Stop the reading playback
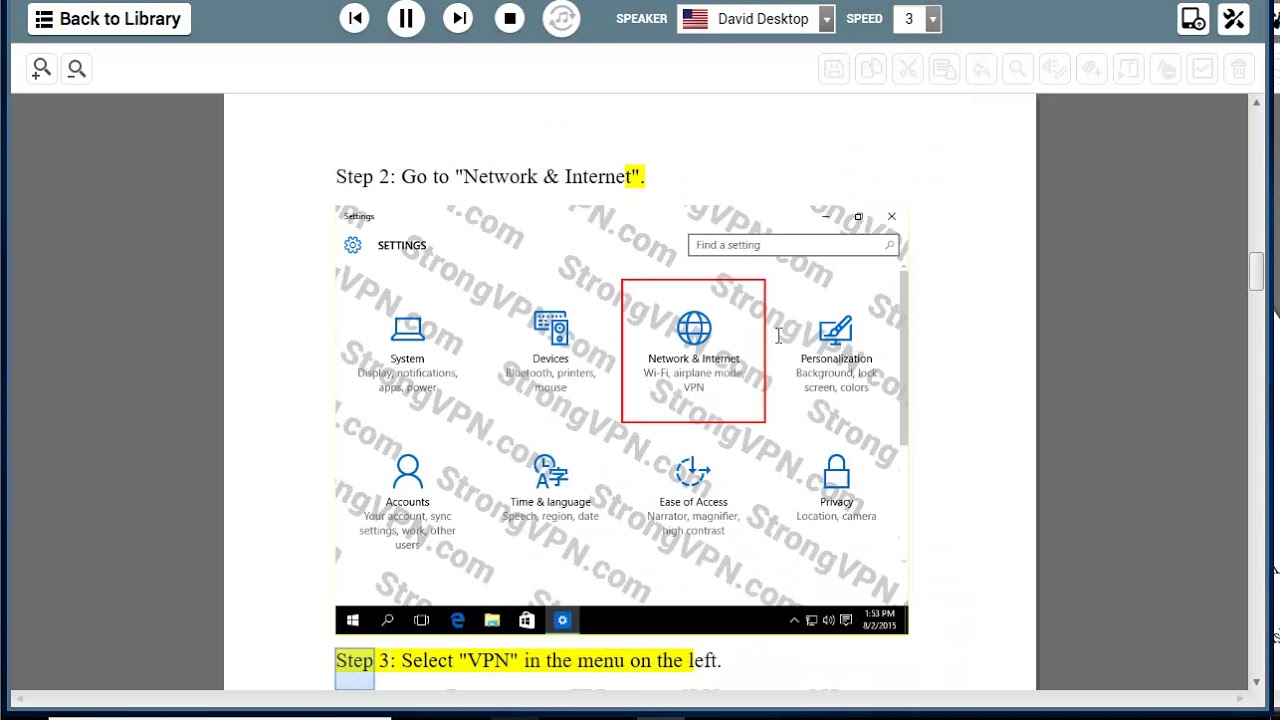 tap(510, 18)
